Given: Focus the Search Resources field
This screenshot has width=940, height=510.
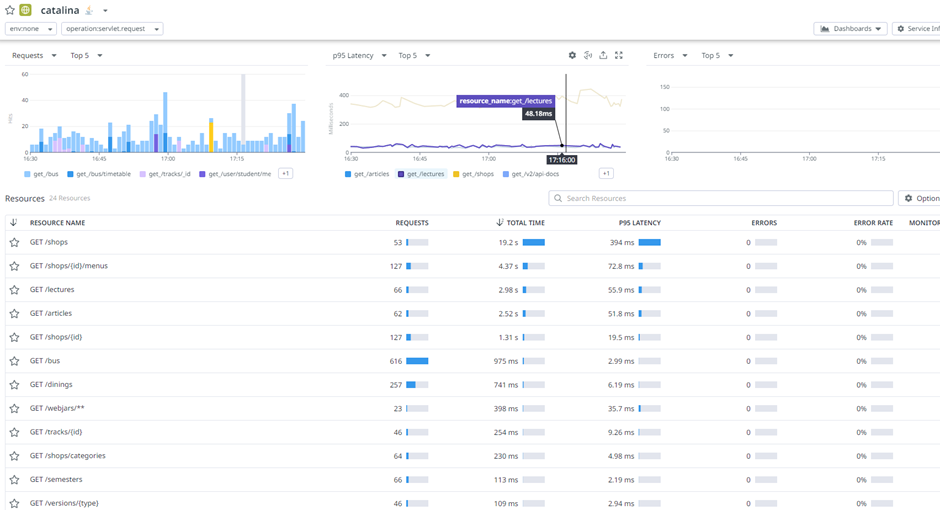Looking at the screenshot, I should [721, 198].
